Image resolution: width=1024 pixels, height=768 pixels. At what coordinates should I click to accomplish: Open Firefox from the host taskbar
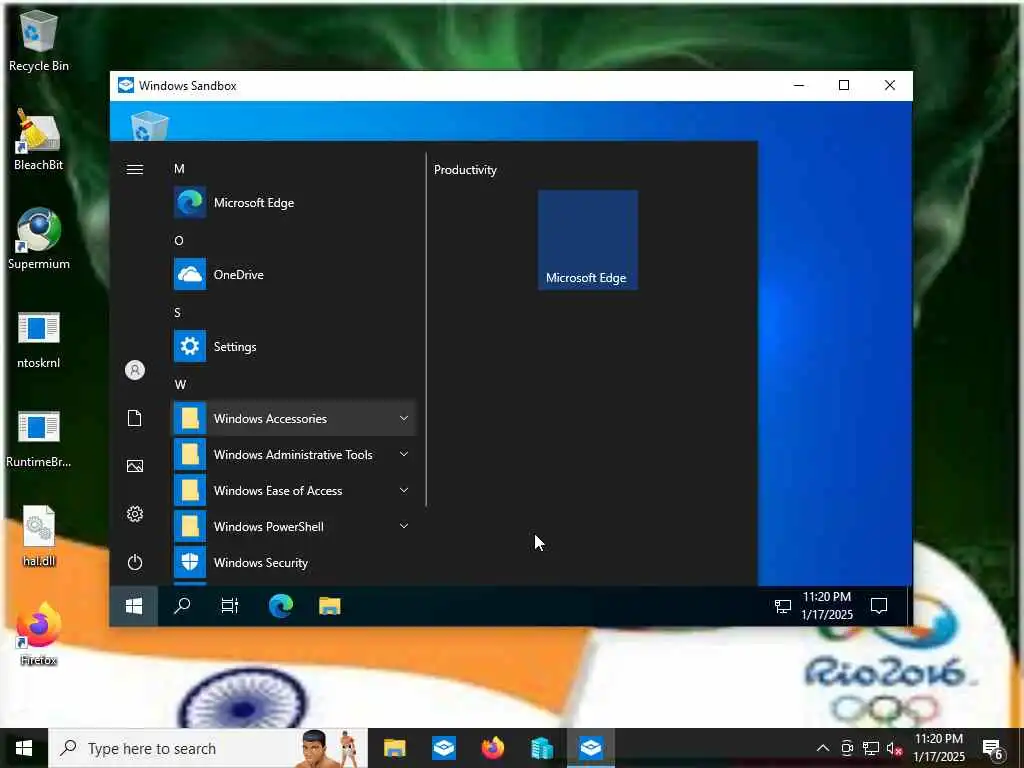click(x=493, y=748)
